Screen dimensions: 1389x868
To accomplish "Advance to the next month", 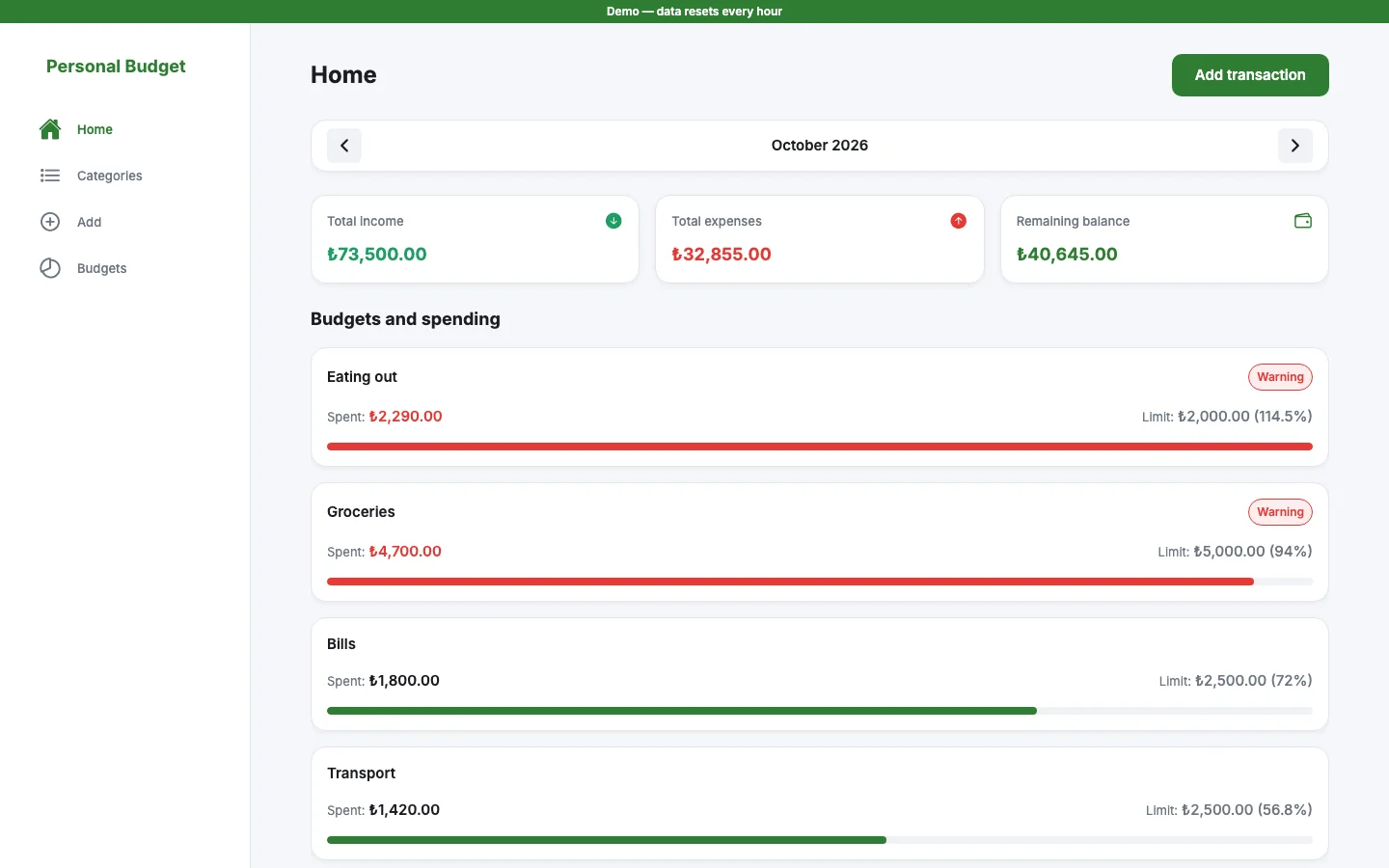I will pos(1295,146).
